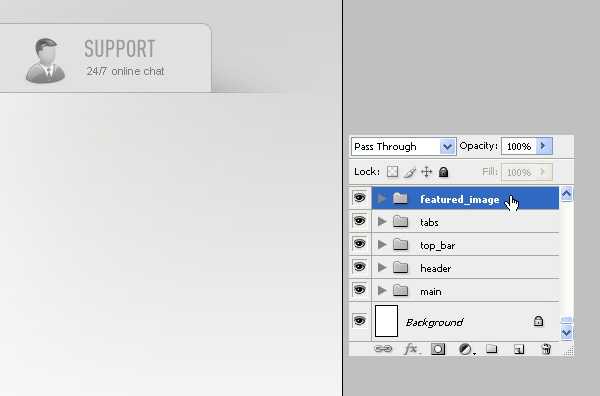Hide the tabs group
Screen dimensions: 600x396
click(359, 221)
